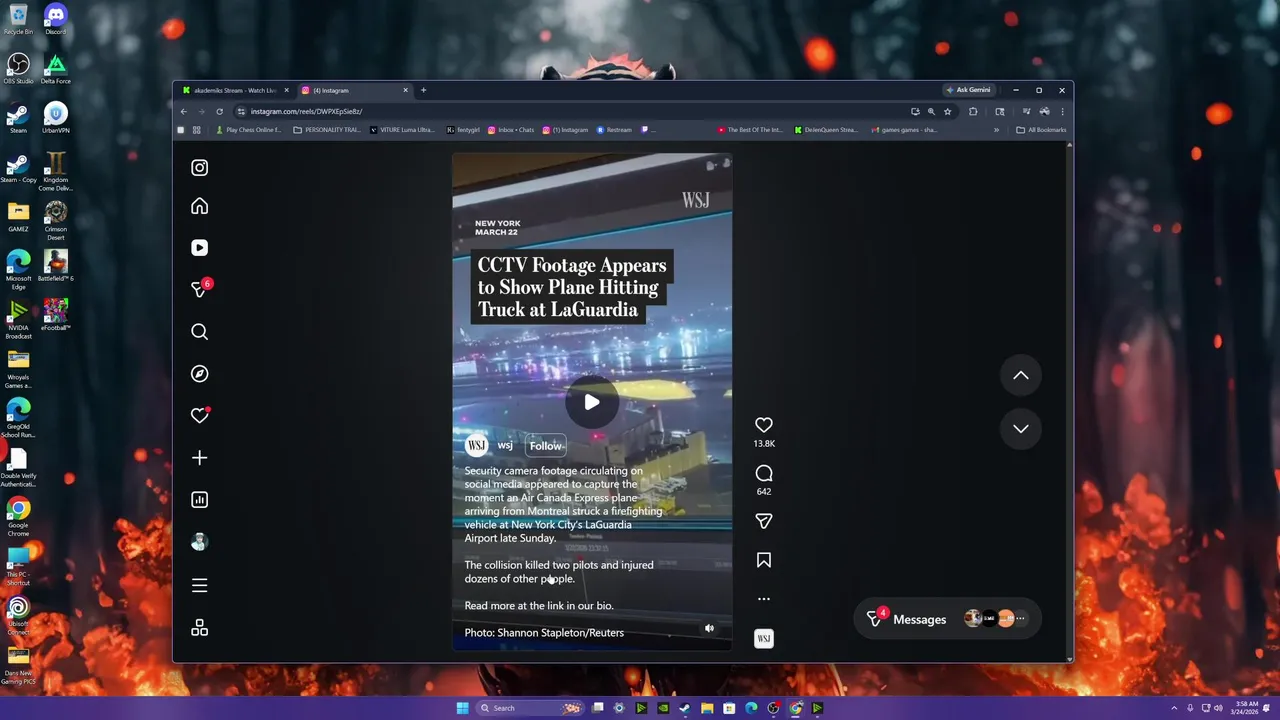The height and width of the screenshot is (720, 1280).
Task: Share the reel with paper plane icon
Action: point(764,521)
